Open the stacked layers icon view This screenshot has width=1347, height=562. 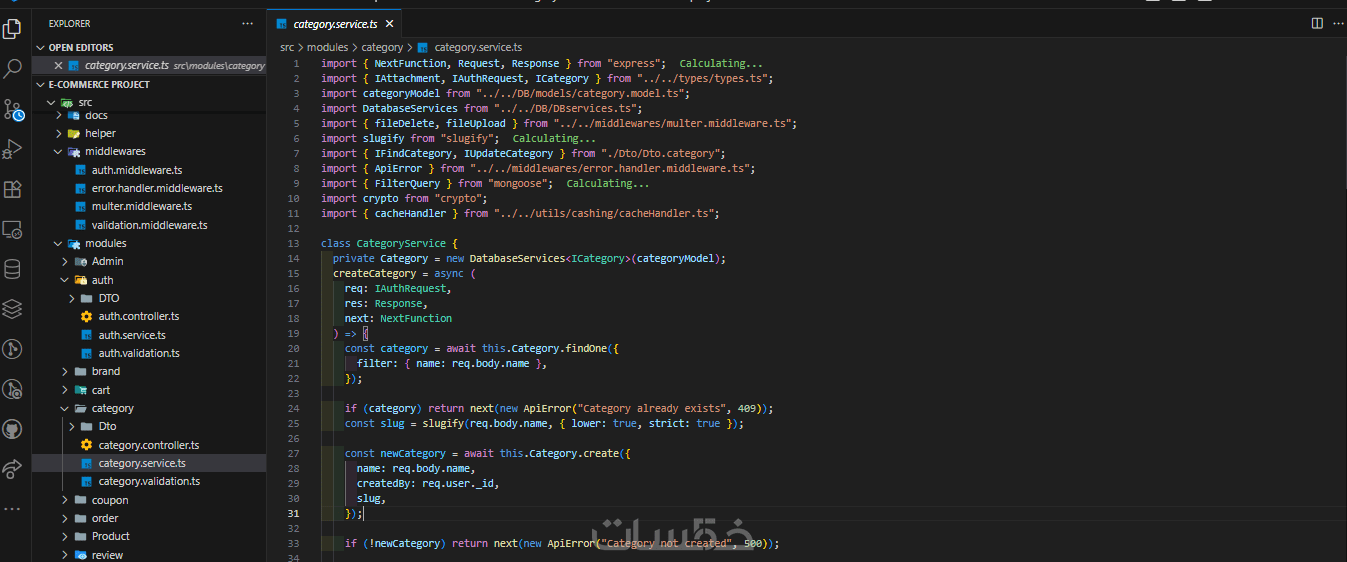pos(13,309)
